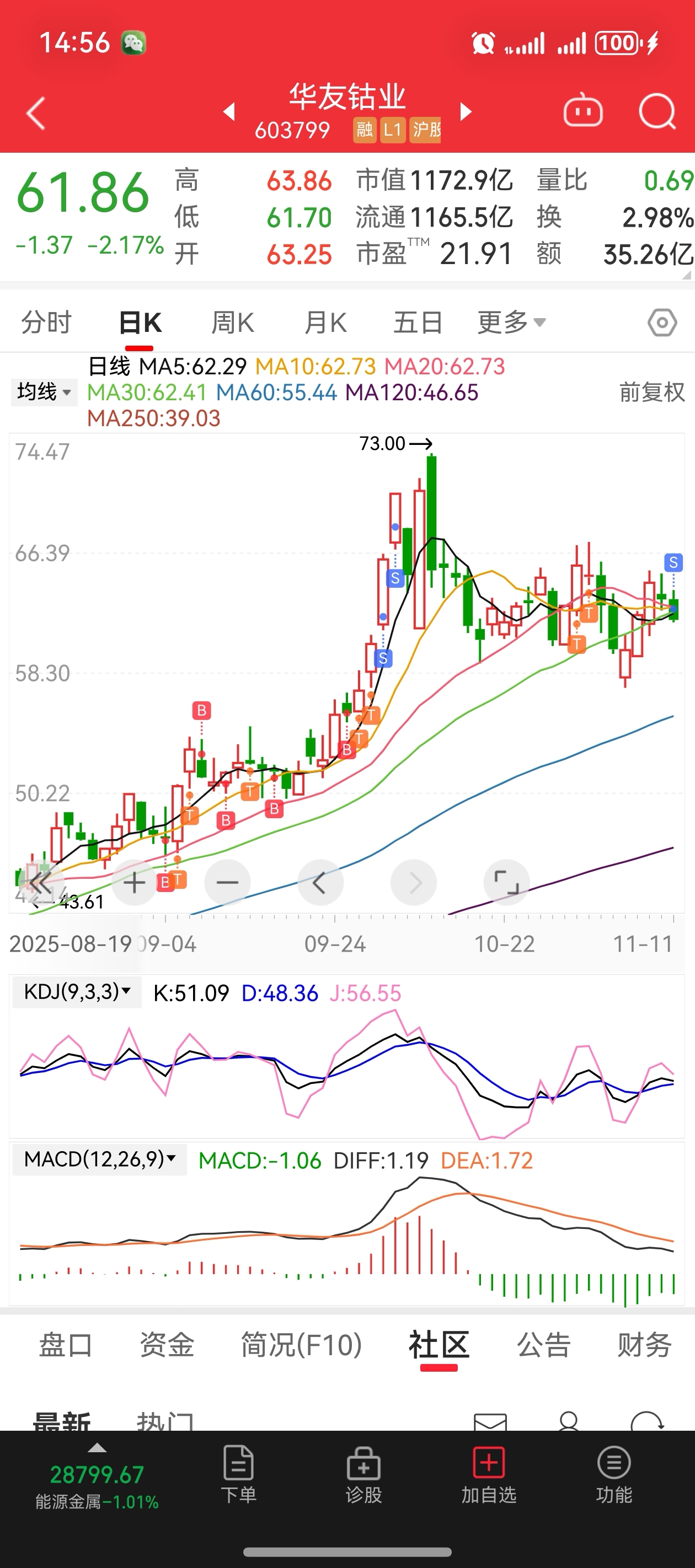Move the chart left with chevron button
This screenshot has width=695, height=1568.
tap(320, 882)
